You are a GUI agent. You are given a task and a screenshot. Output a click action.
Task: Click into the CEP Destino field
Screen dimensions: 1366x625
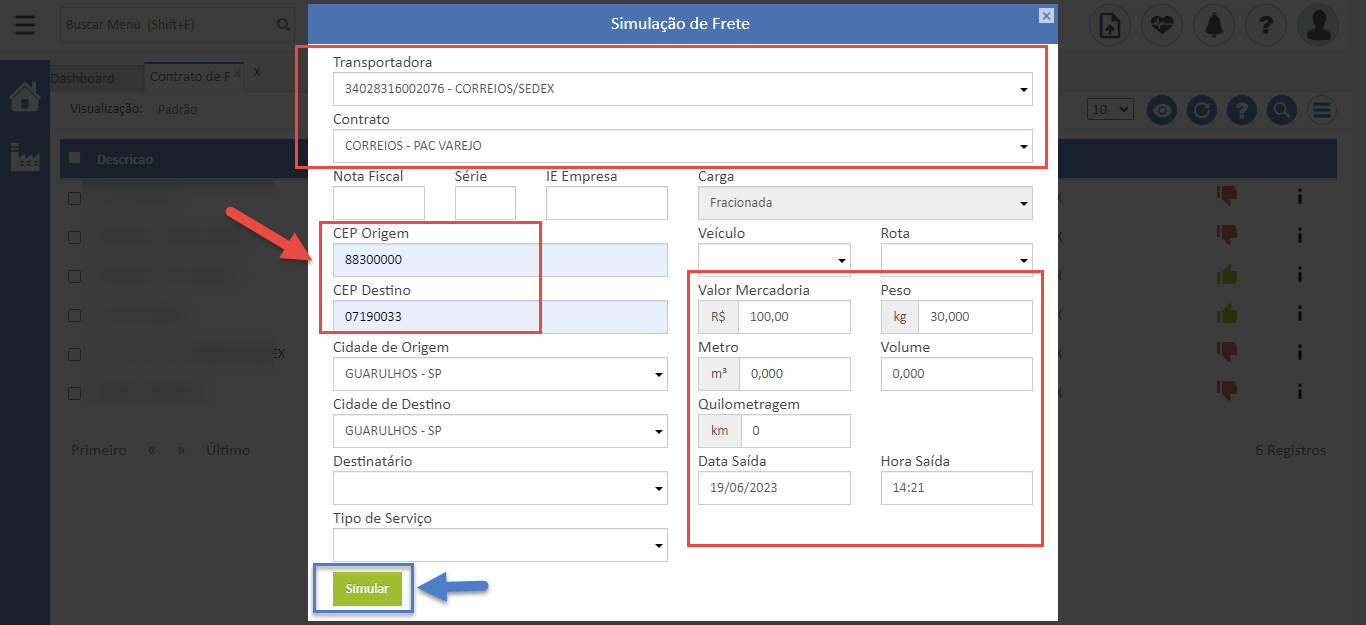[500, 317]
